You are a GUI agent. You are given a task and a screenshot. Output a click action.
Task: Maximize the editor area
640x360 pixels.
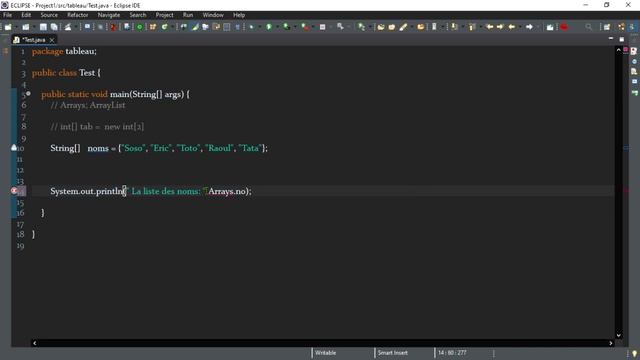(x=622, y=39)
